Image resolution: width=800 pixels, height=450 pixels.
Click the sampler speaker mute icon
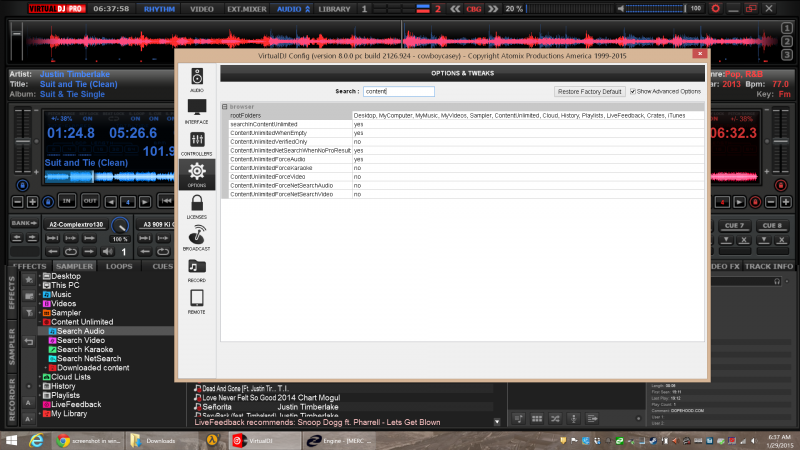(x=107, y=252)
